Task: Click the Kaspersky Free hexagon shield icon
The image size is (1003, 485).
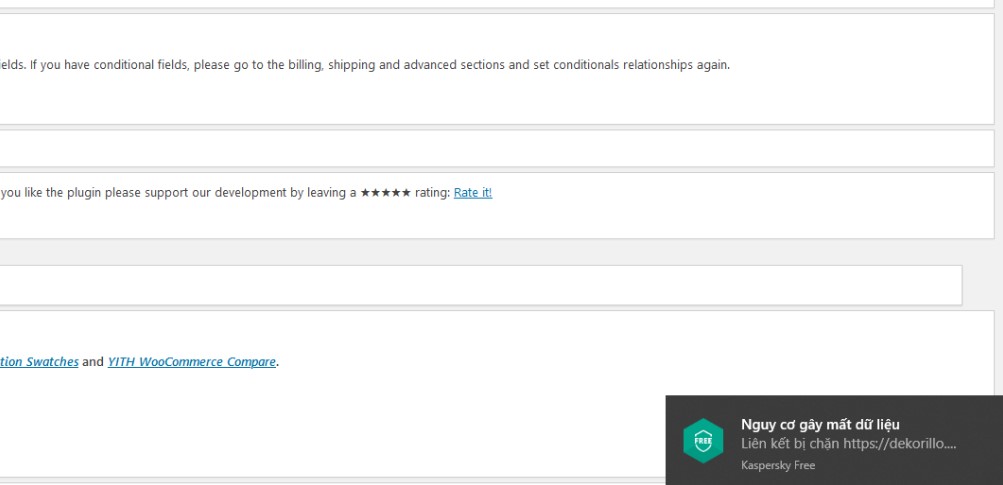Action: click(703, 440)
